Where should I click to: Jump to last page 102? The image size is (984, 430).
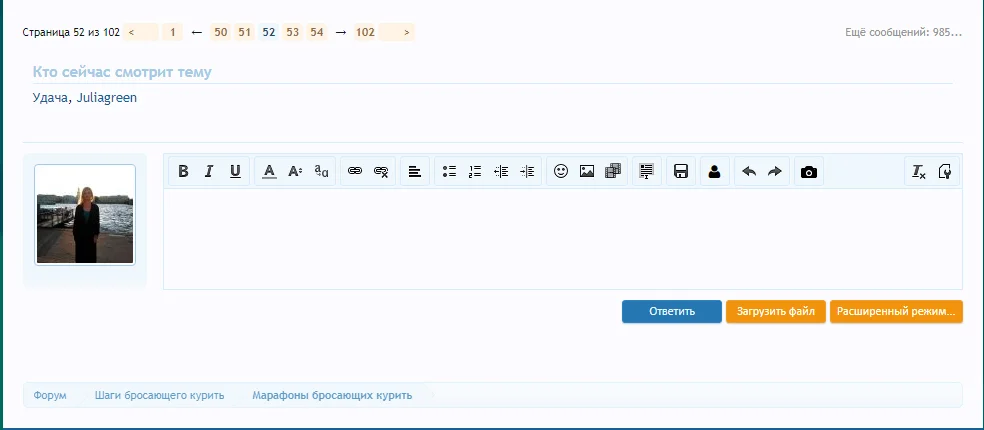coord(365,32)
